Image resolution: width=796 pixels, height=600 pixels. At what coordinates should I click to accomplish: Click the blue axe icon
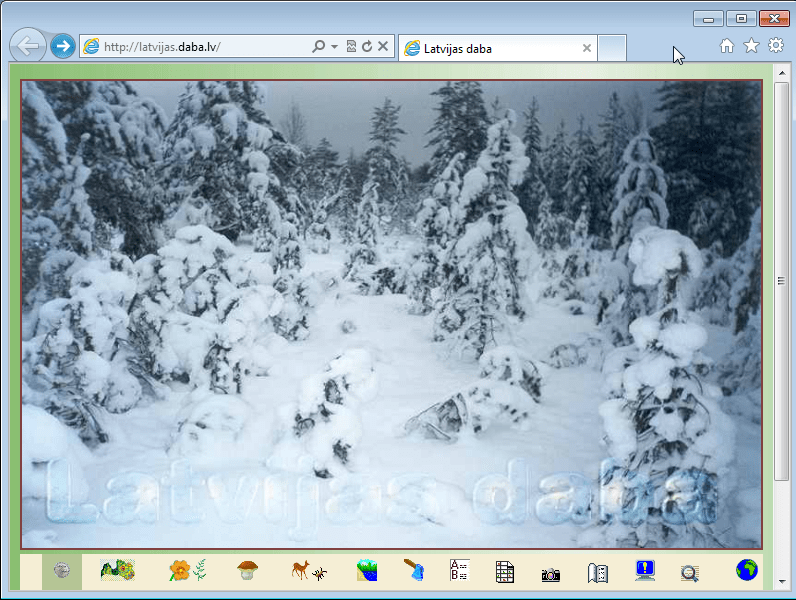(x=414, y=570)
